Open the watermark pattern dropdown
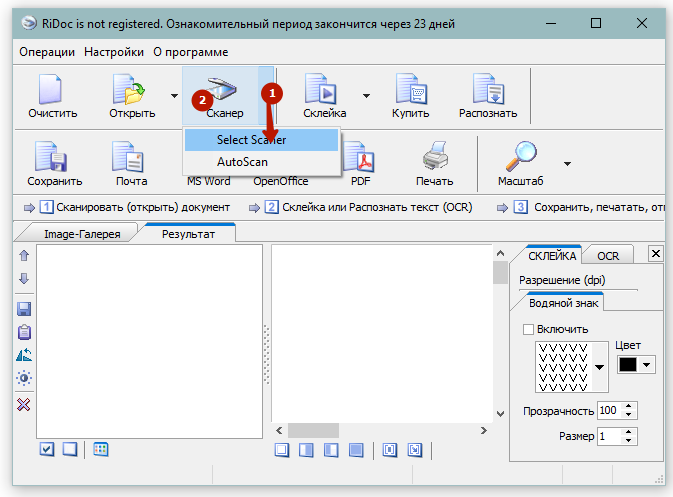The height and width of the screenshot is (497, 673). [600, 367]
